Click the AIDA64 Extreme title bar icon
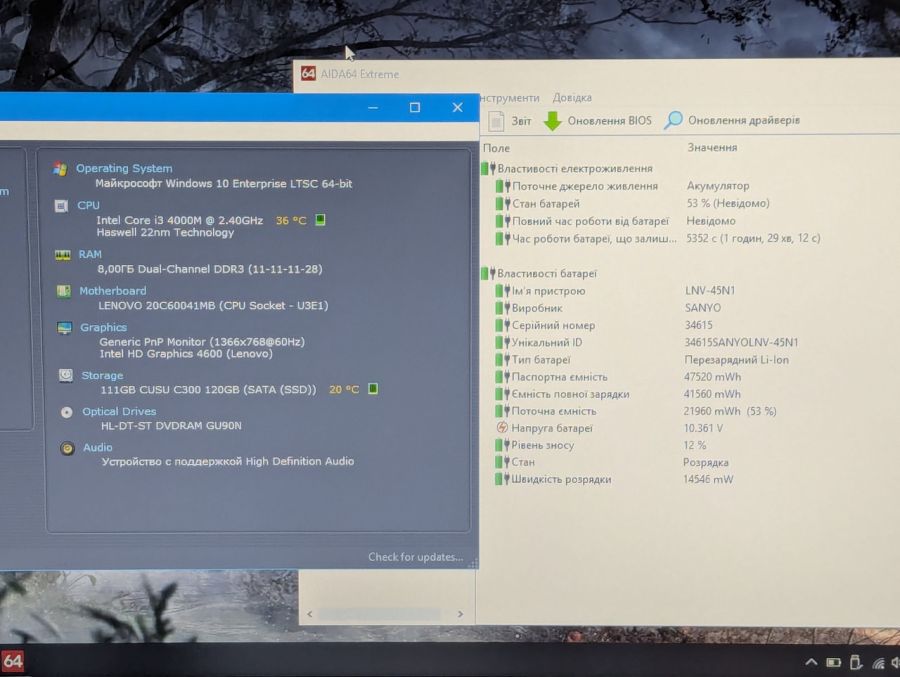 coord(308,73)
